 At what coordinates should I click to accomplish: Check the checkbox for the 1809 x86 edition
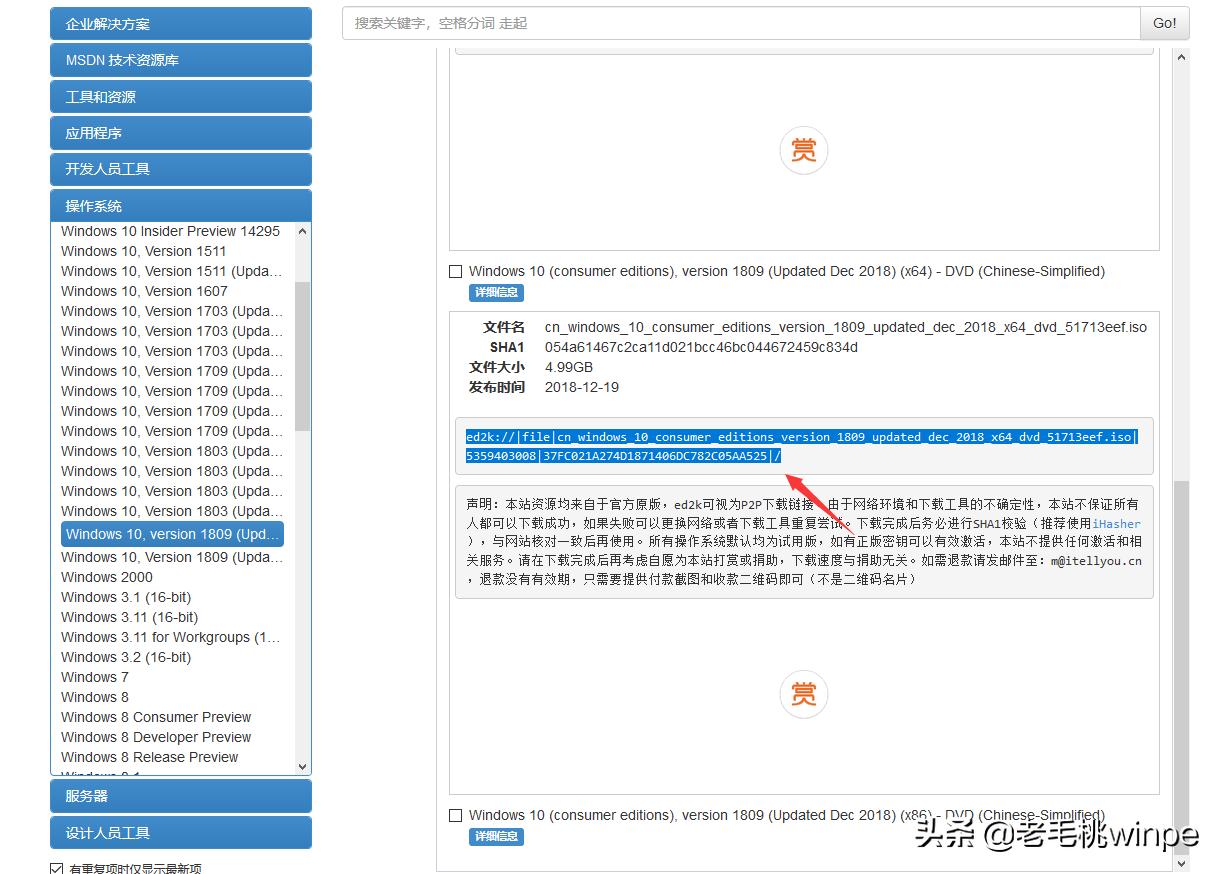tap(456, 815)
